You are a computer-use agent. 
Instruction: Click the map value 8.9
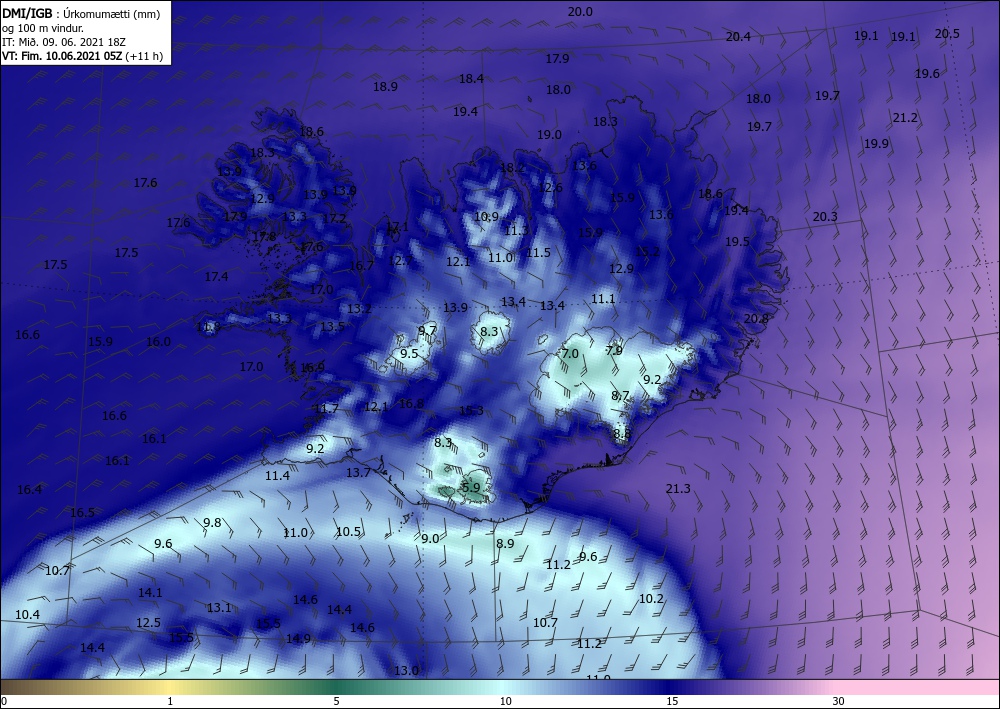(505, 543)
